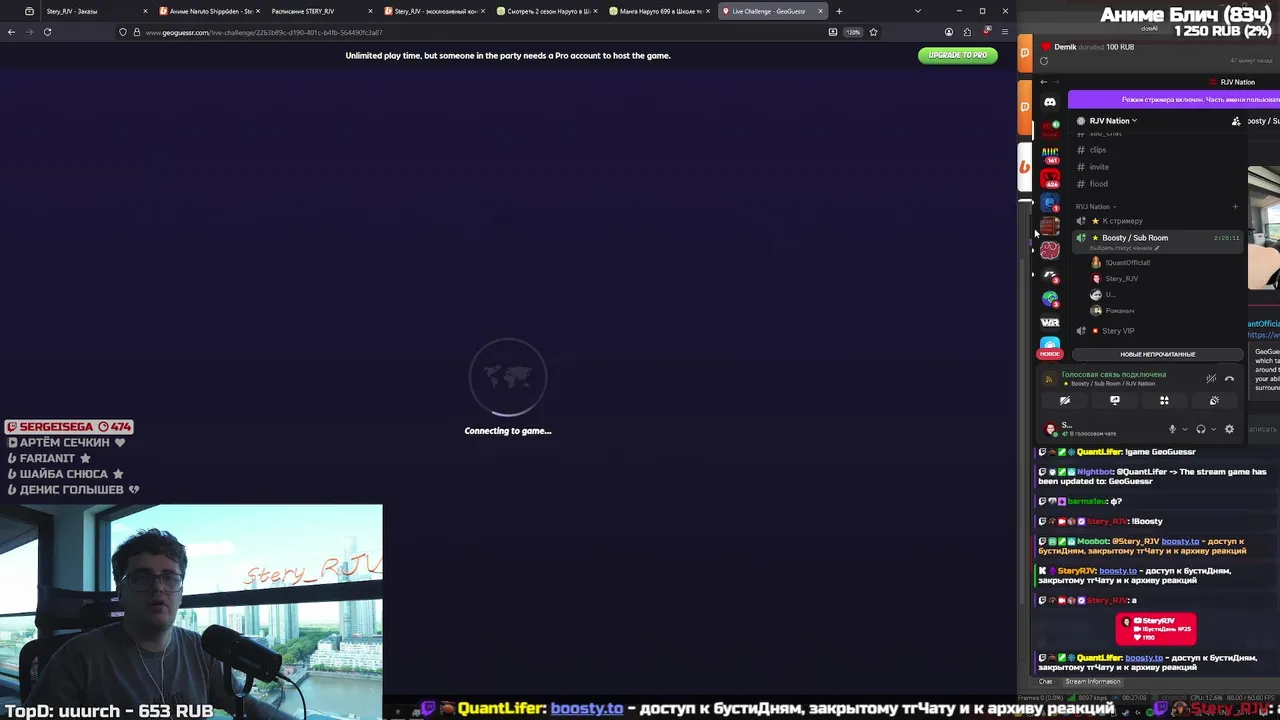The width and height of the screenshot is (1280, 720).
Task: List all tabs dropdown arrow
Action: pos(917,11)
